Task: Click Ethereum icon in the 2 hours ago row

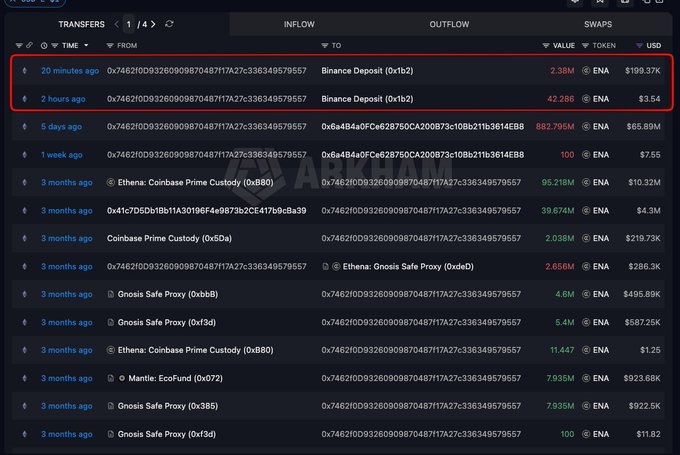Action: 25,99
